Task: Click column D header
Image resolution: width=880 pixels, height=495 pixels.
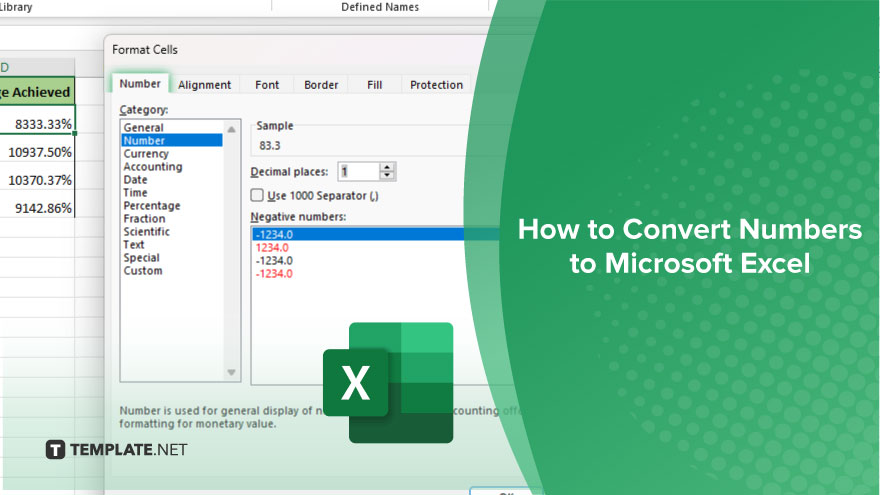Action: 37,67
